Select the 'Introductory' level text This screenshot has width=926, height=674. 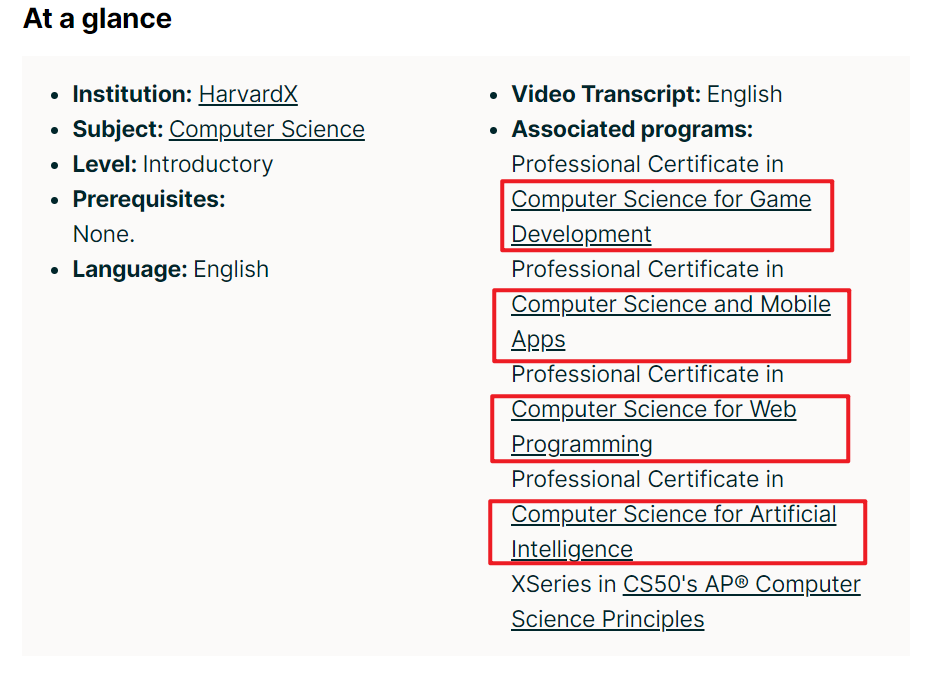(208, 164)
